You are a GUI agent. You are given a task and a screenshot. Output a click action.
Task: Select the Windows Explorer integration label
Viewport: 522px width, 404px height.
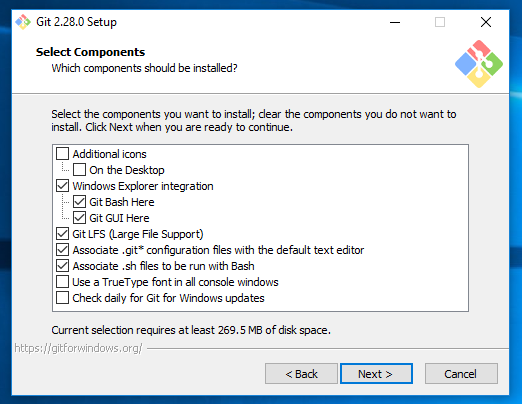pyautogui.click(x=143, y=186)
